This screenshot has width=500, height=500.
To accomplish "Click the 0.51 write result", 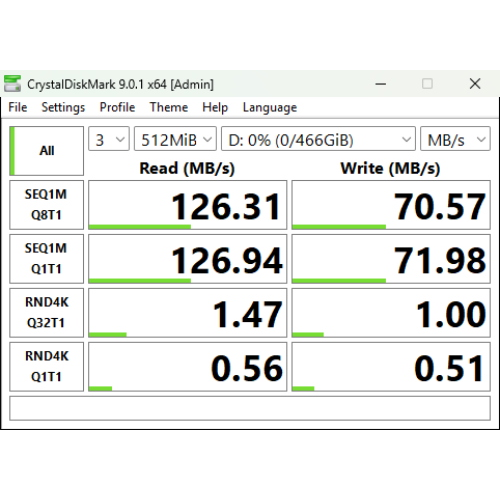I will [391, 367].
